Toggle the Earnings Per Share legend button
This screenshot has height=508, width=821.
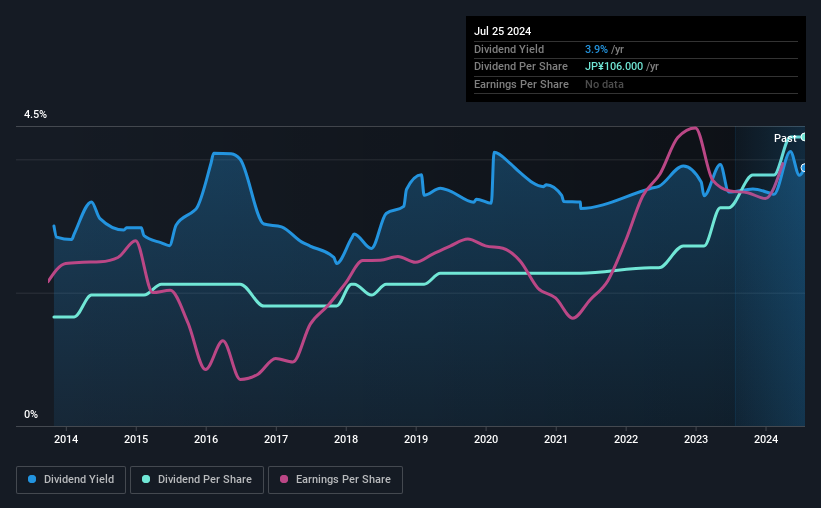(335, 480)
